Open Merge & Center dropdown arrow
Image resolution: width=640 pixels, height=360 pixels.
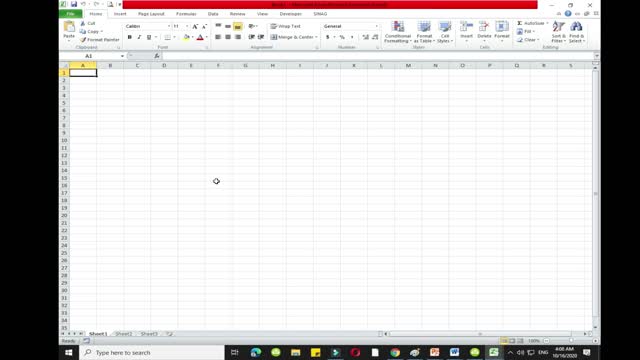[316, 37]
